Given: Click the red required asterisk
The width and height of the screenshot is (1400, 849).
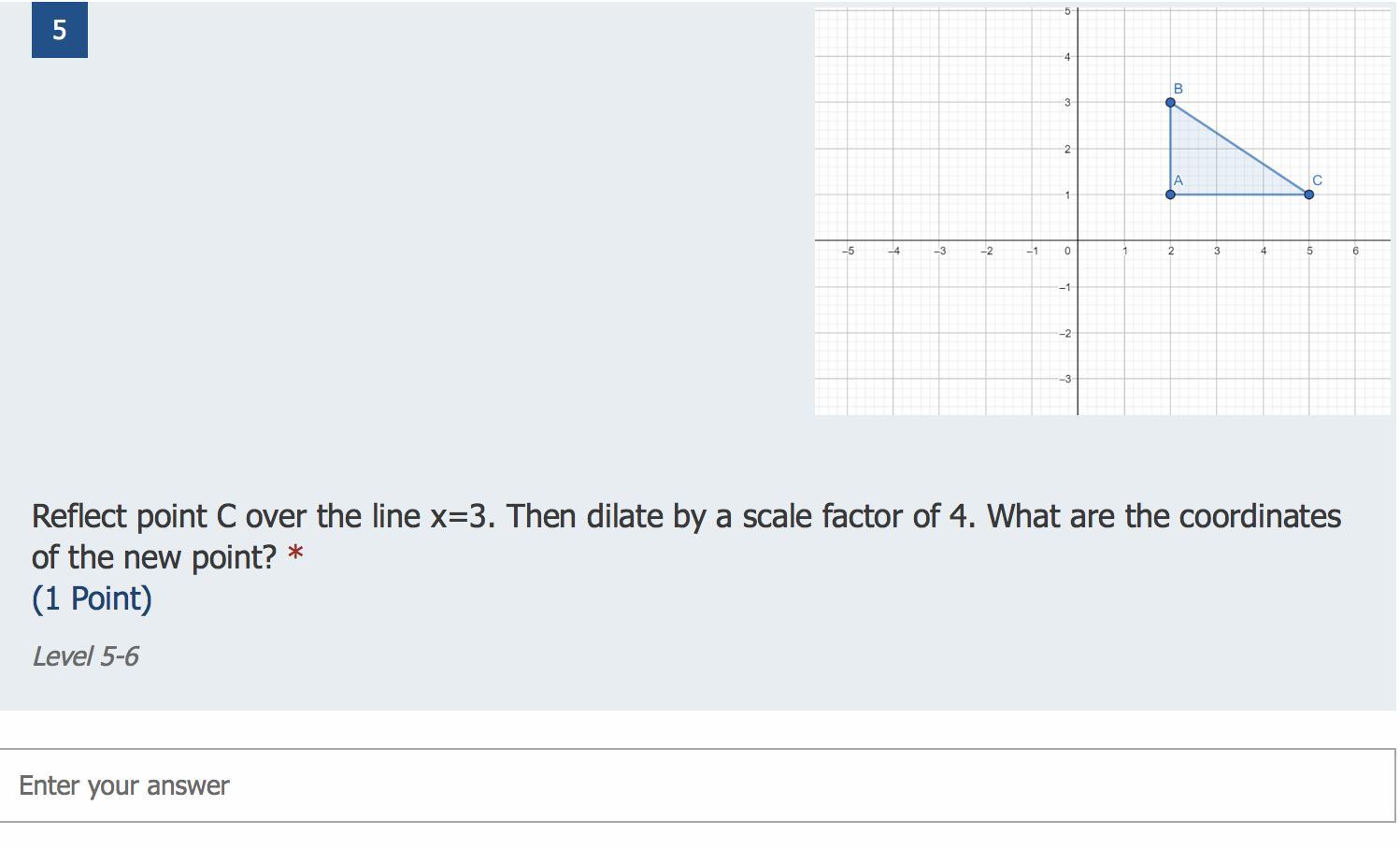Looking at the screenshot, I should pyautogui.click(x=295, y=555).
